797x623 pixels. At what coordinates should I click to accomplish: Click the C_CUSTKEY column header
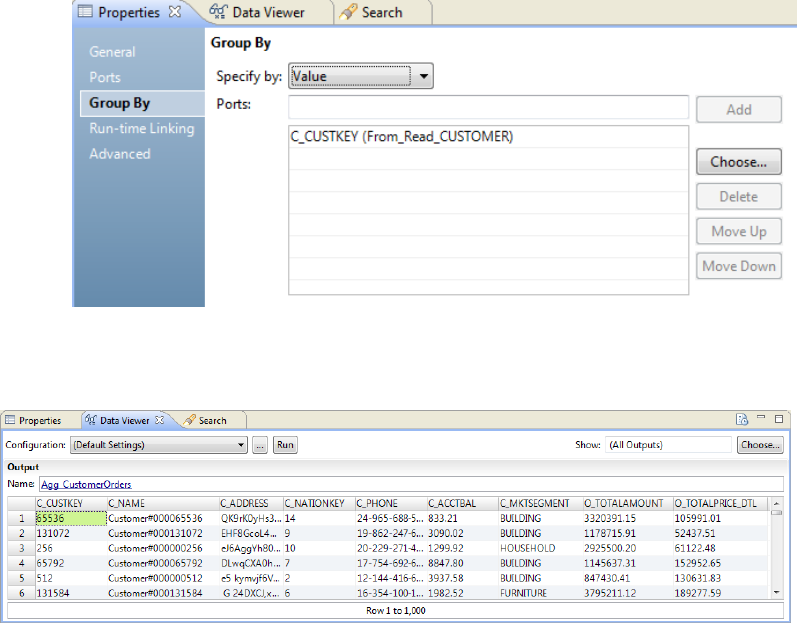tap(71, 504)
